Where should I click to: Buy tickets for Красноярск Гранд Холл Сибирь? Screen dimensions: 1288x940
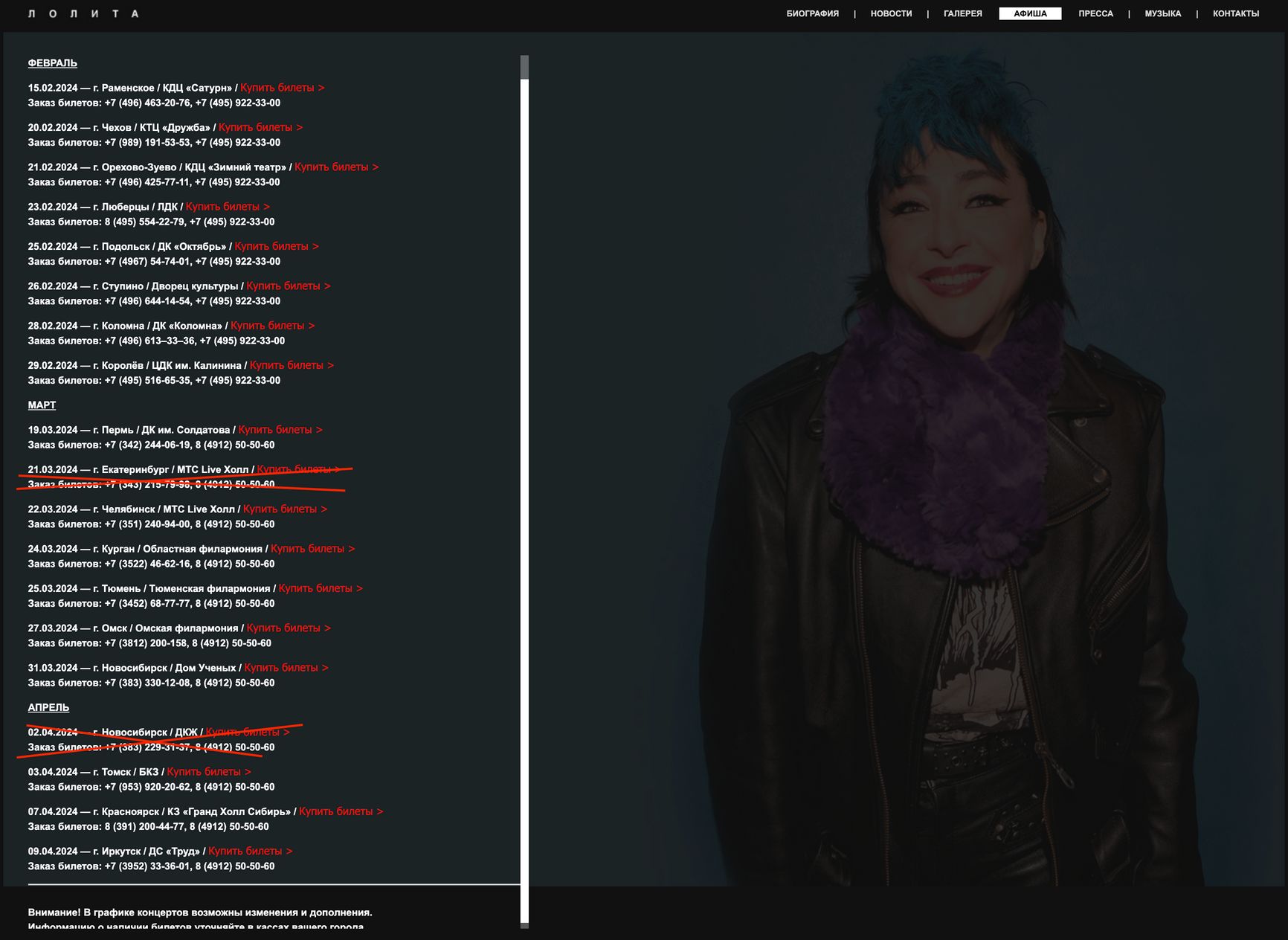coord(341,811)
